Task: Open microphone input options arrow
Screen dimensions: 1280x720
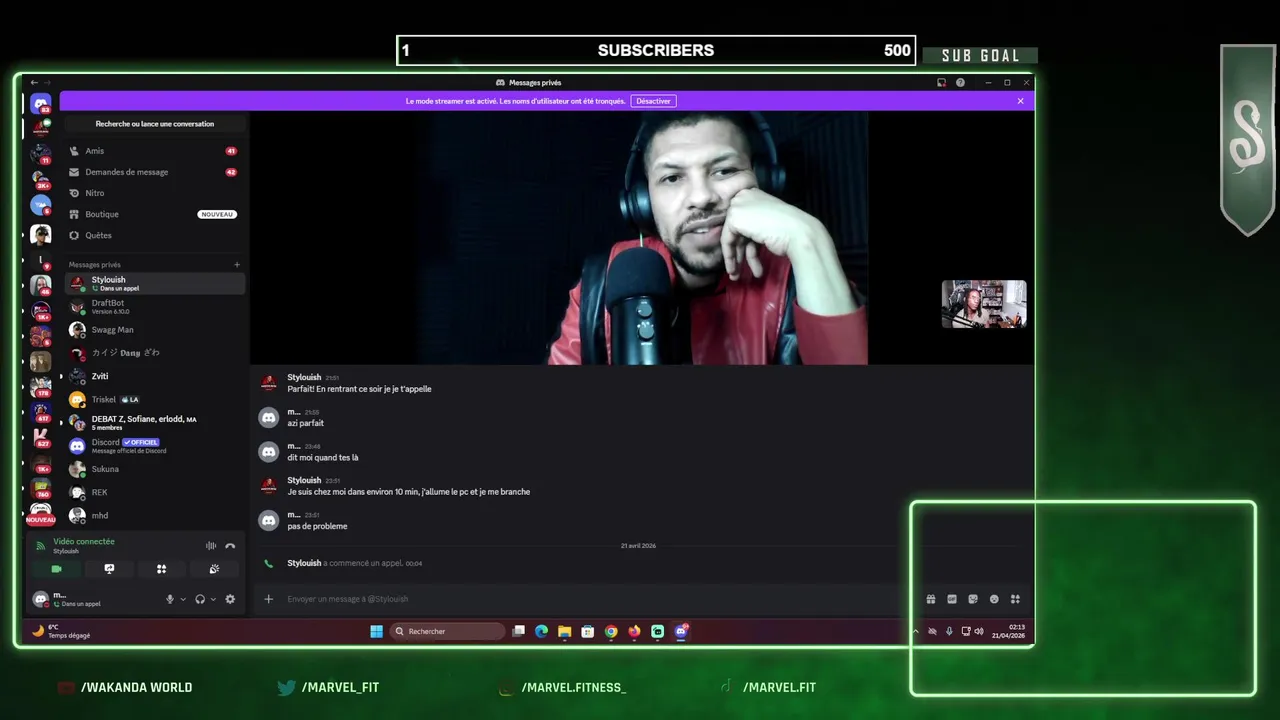Action: (182, 600)
